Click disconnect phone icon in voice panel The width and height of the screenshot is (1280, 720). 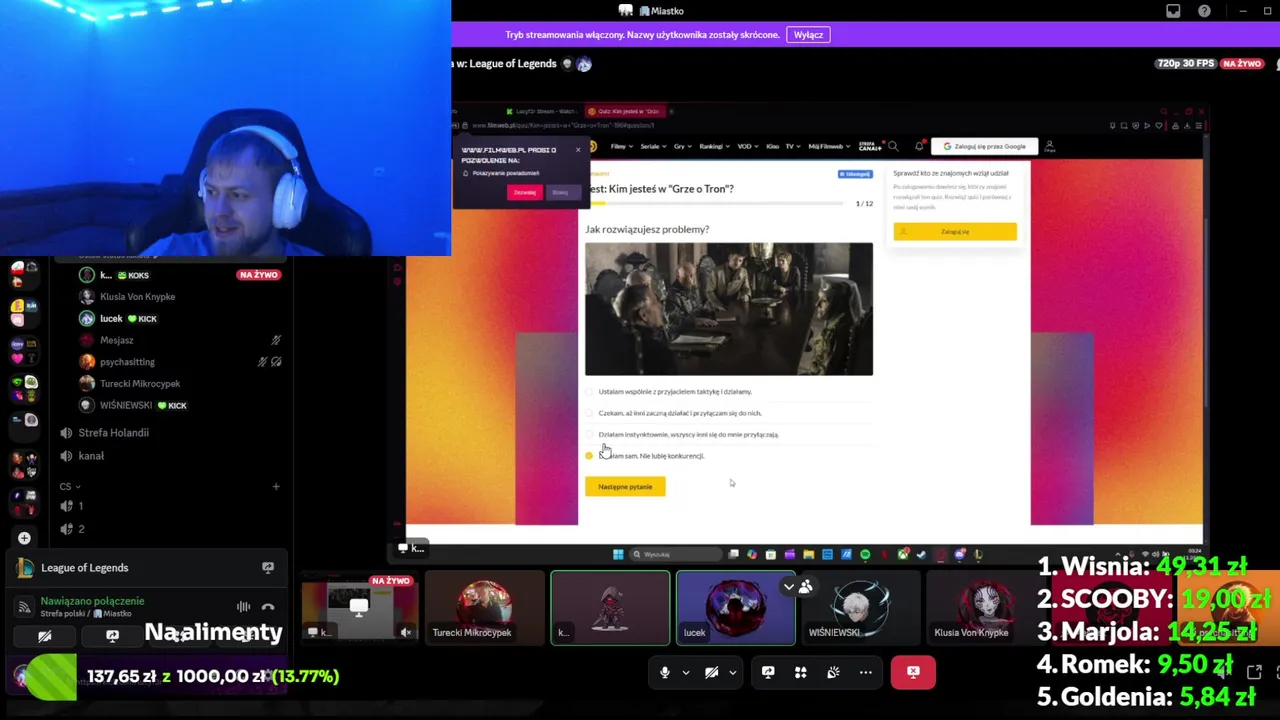tap(268, 607)
